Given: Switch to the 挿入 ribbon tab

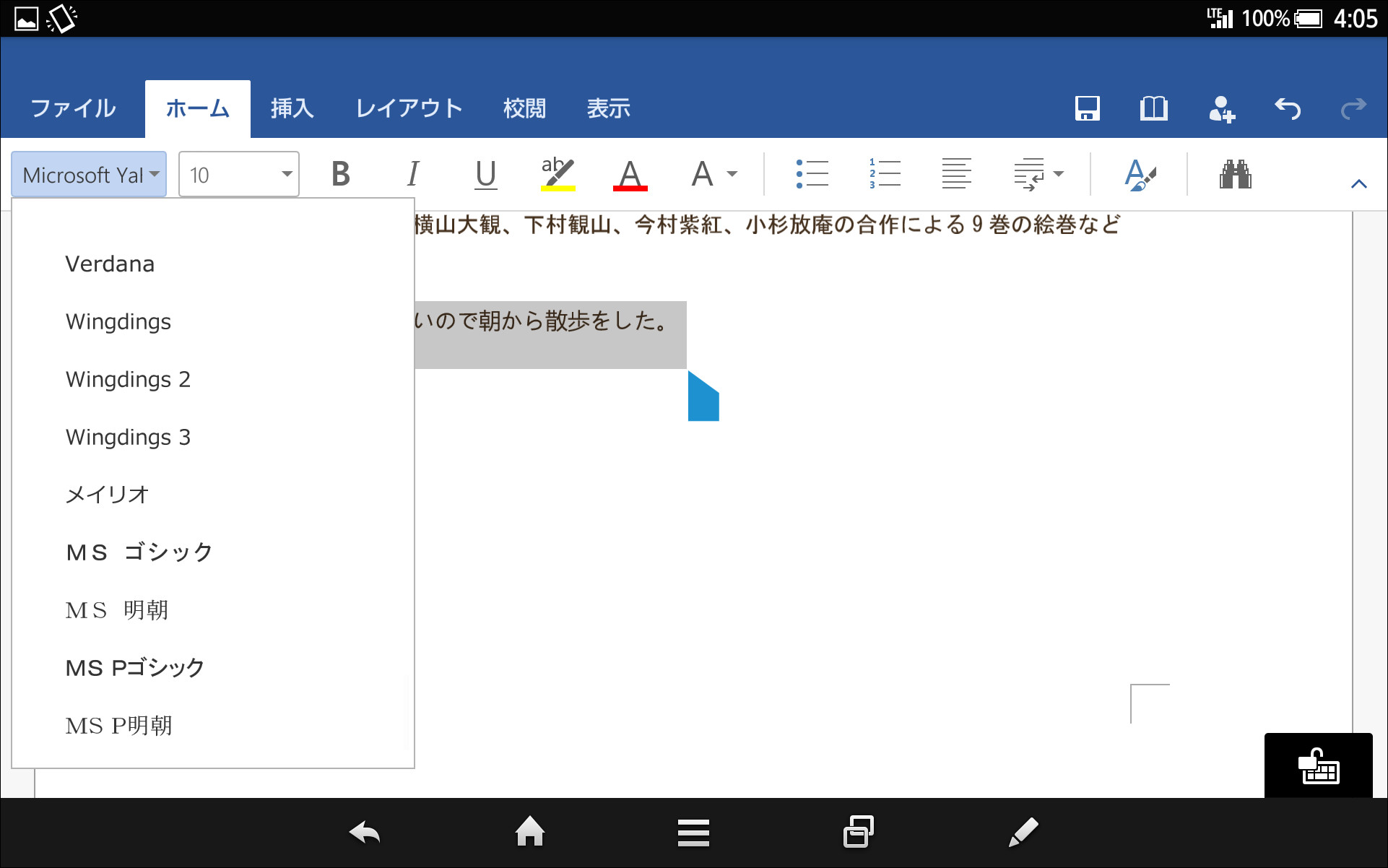Looking at the screenshot, I should pos(291,108).
